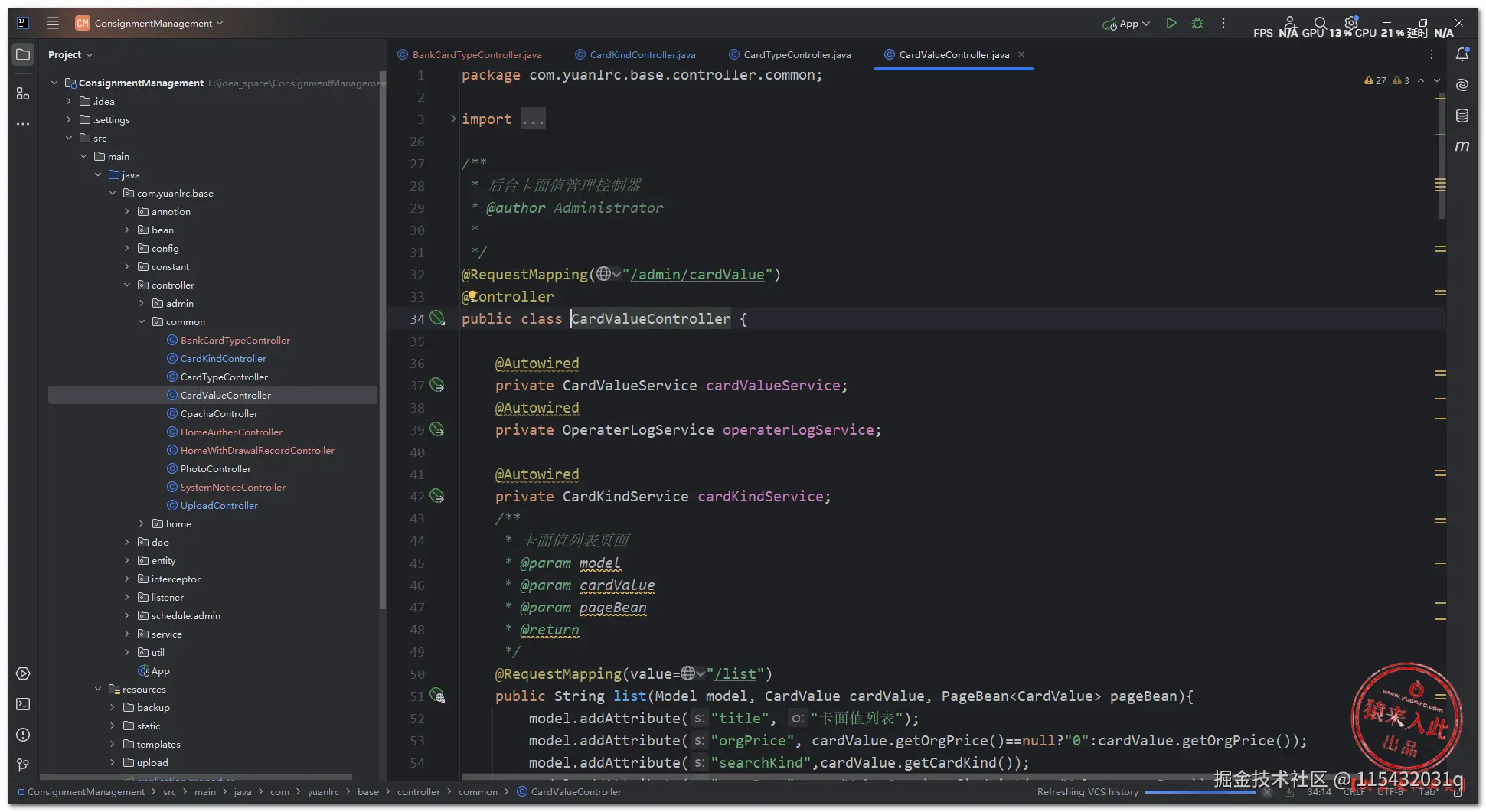Open SystemNoticeController in project tree

pos(233,487)
